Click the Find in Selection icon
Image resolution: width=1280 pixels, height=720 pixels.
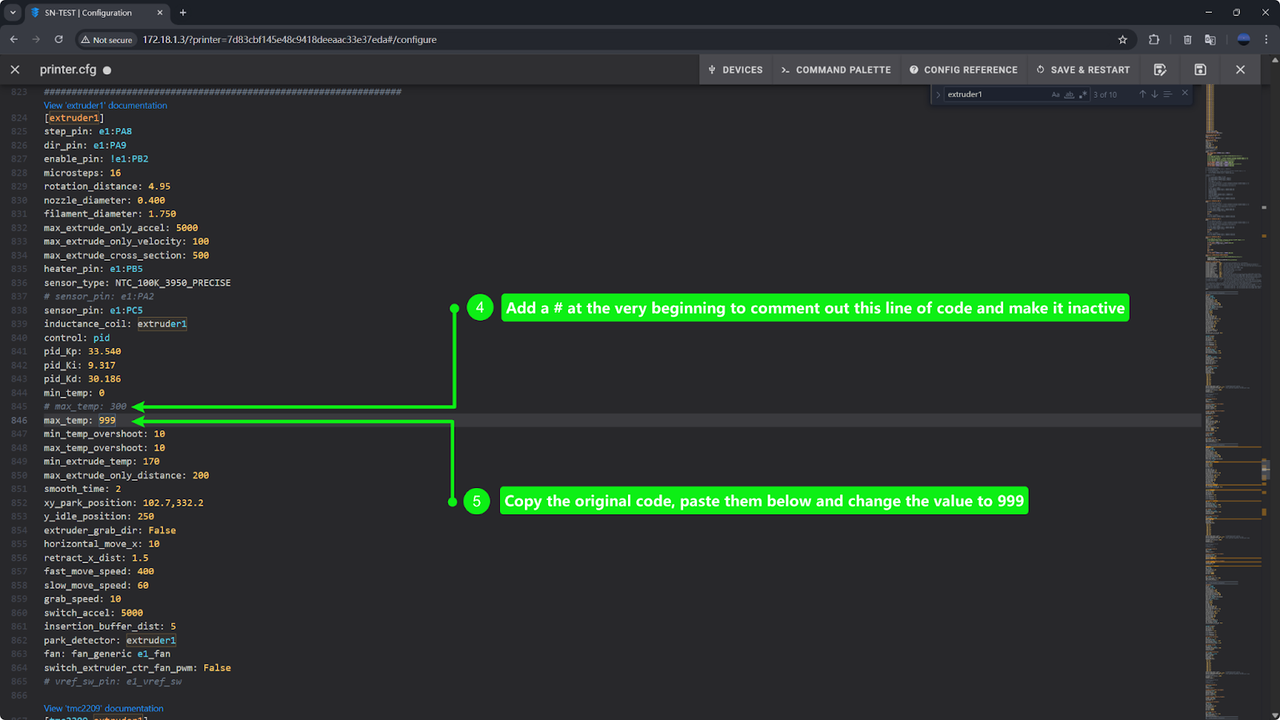(x=1167, y=94)
